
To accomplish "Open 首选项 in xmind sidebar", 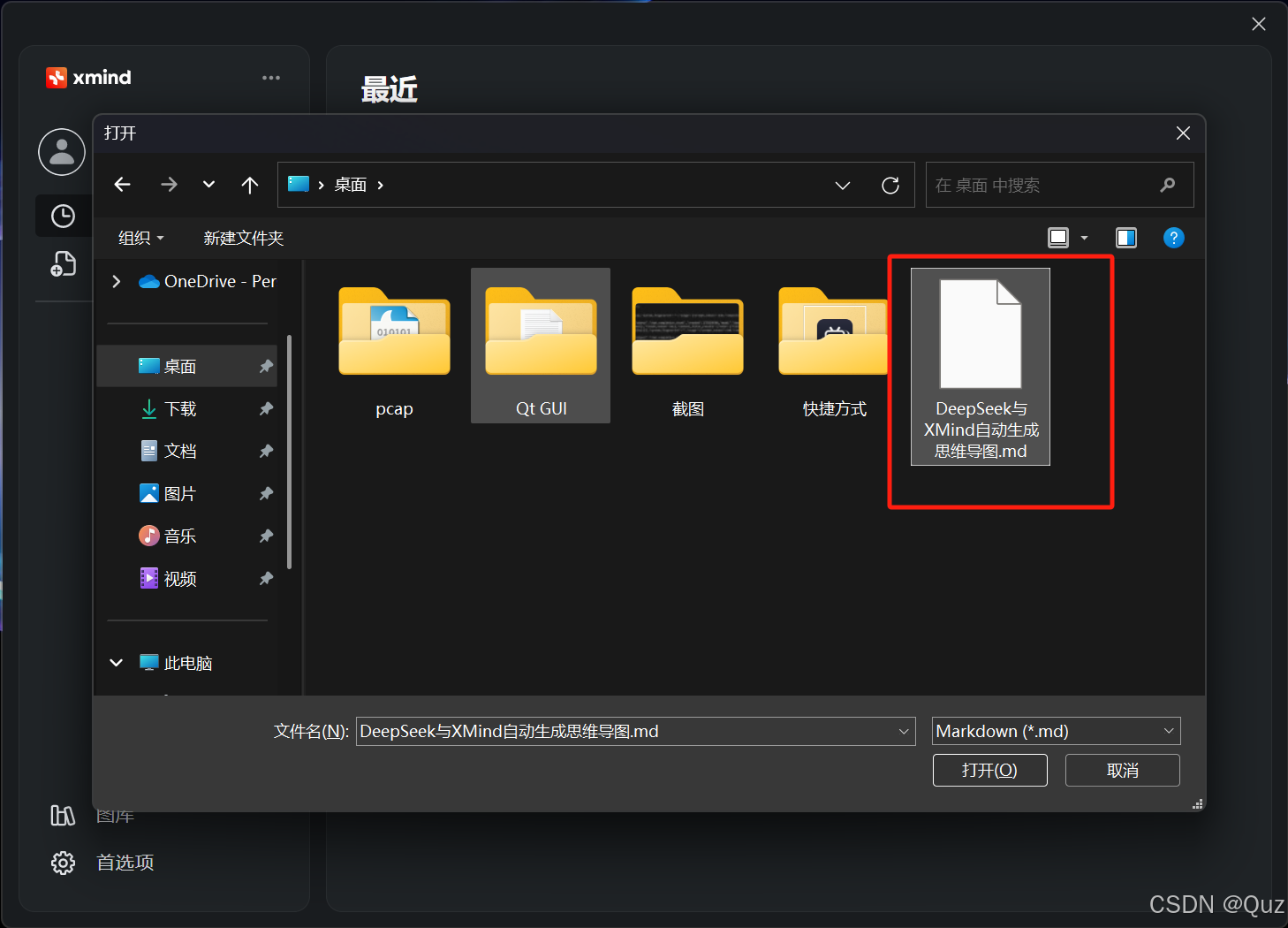I will pyautogui.click(x=125, y=863).
